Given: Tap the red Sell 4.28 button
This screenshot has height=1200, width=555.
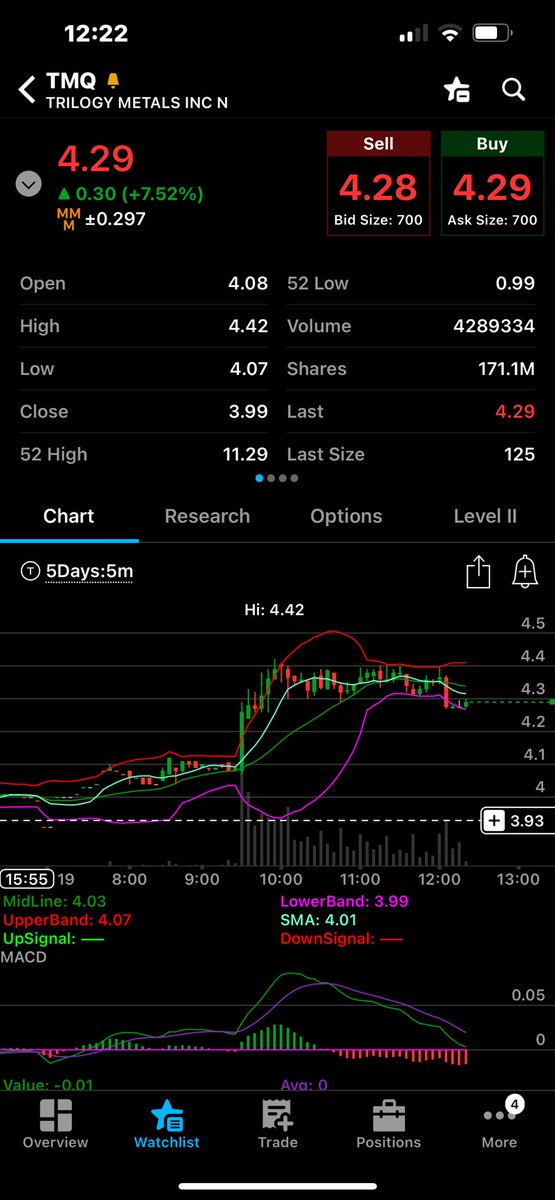Looking at the screenshot, I should point(378,183).
